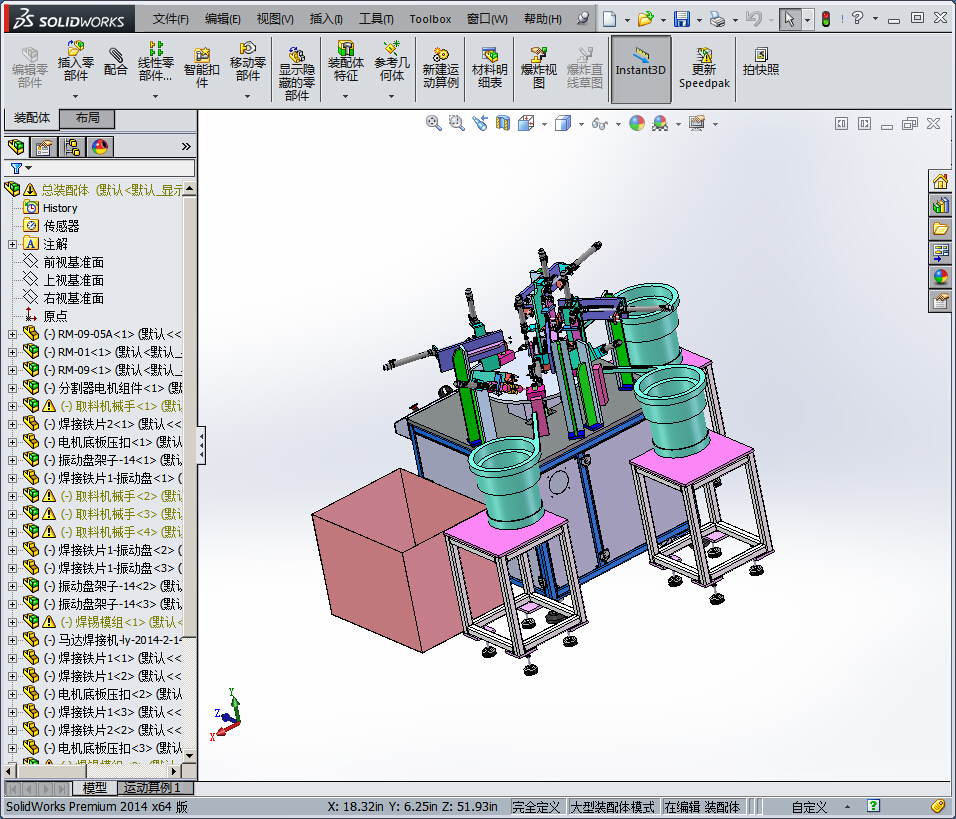Viewport: 956px width, 819px height.
Task: Toggle the Instant3D button
Action: pos(641,69)
